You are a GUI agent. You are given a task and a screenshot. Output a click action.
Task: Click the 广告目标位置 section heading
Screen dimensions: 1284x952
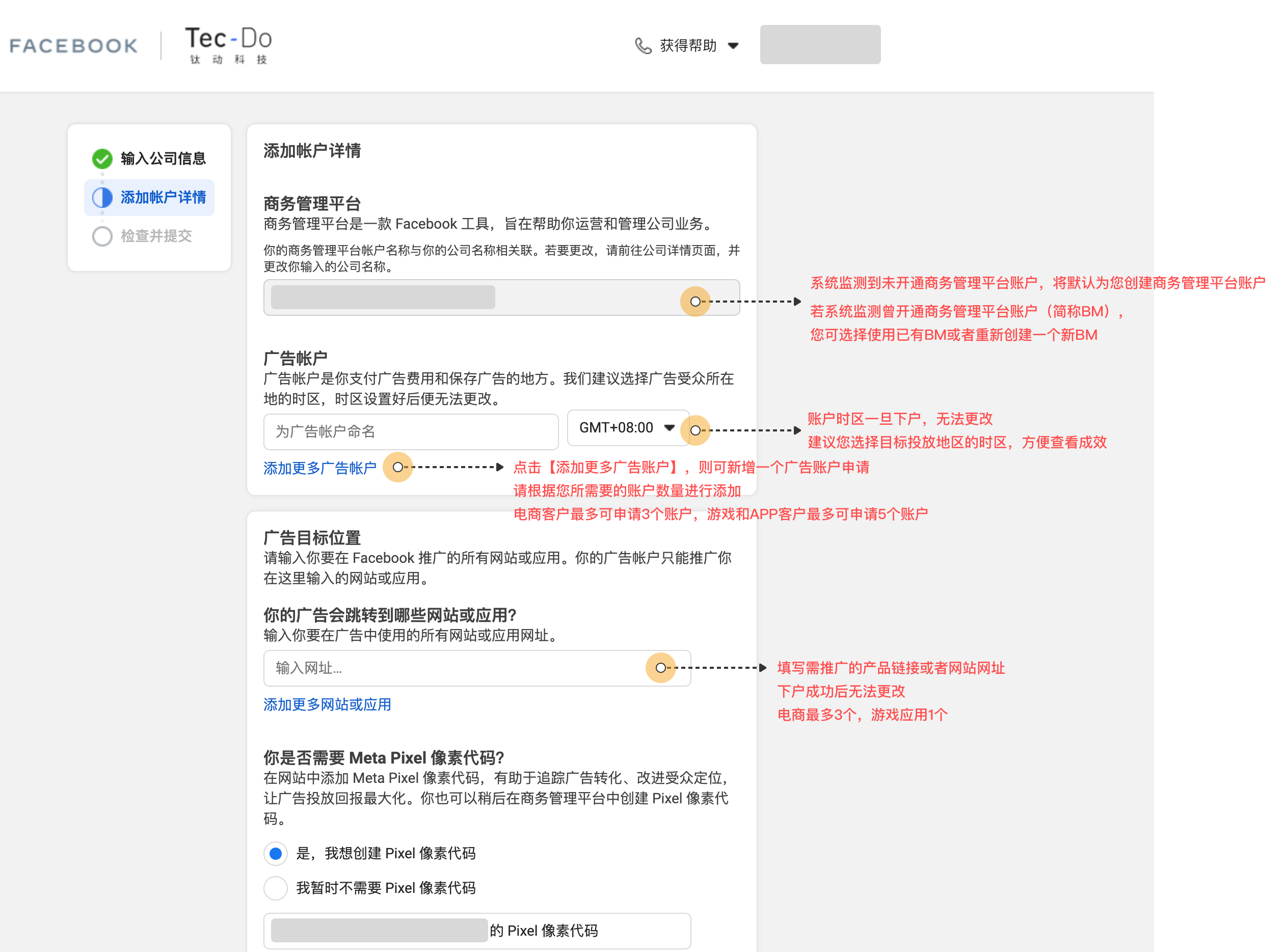pos(312,538)
